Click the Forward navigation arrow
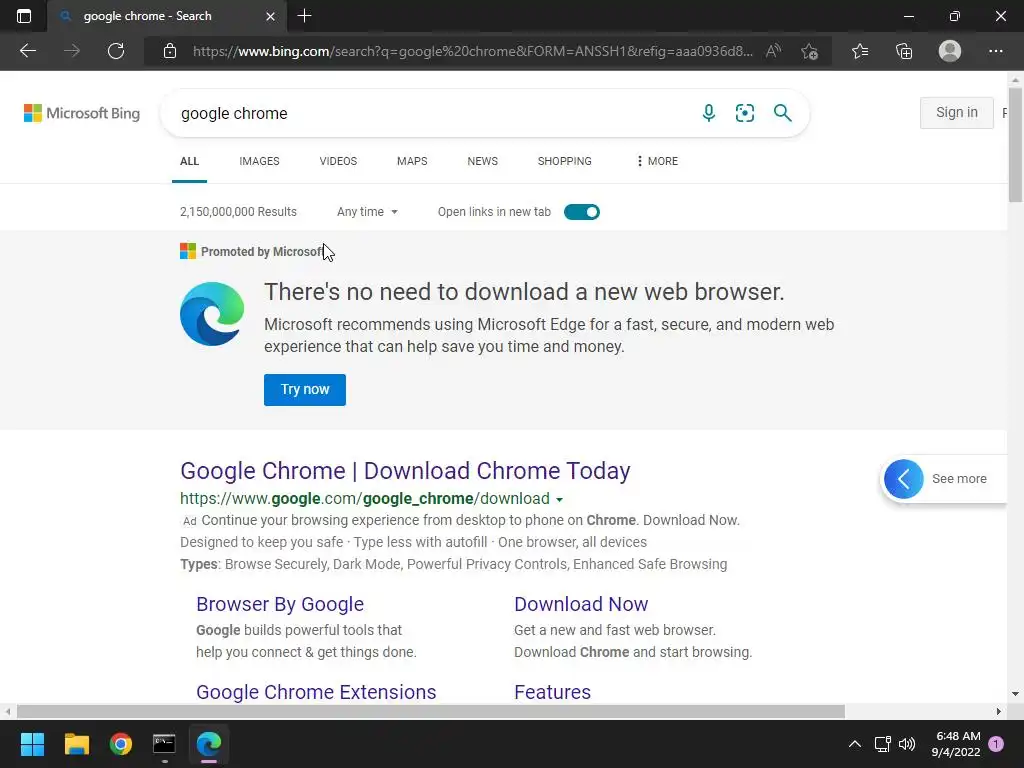 click(x=72, y=51)
